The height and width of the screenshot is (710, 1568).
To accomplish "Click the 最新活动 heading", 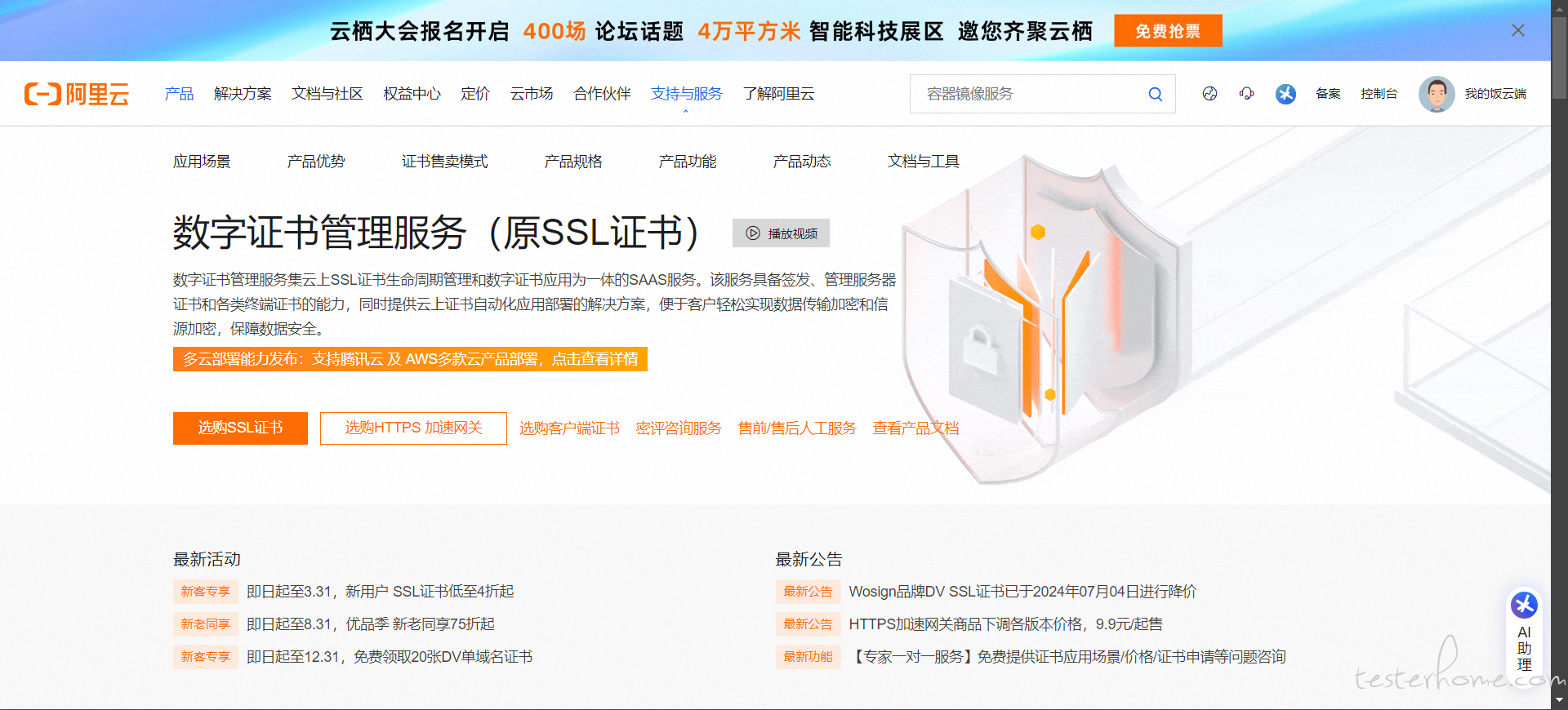I will coord(207,559).
